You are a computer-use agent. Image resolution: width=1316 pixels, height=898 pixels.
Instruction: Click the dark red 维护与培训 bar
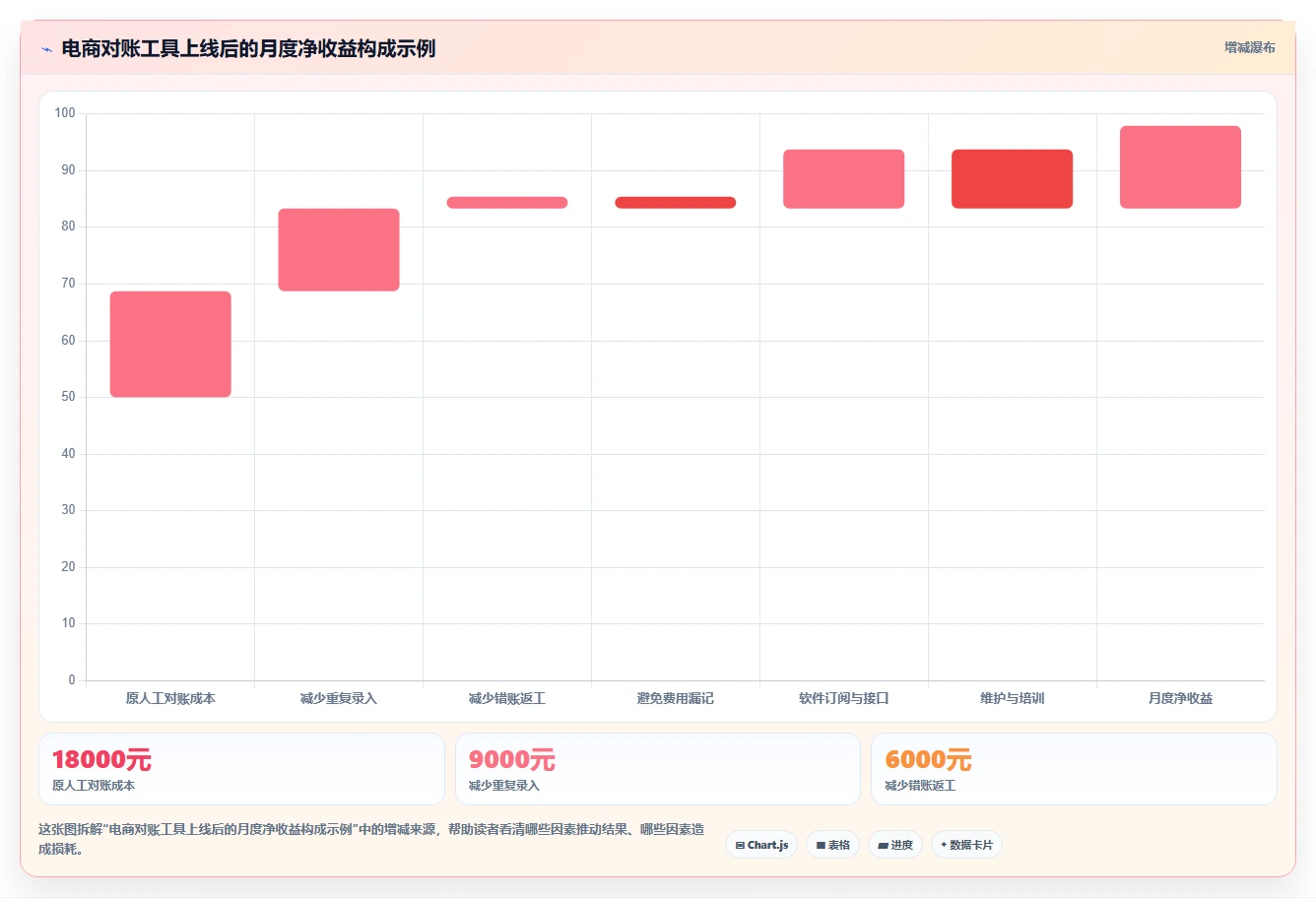(1013, 179)
